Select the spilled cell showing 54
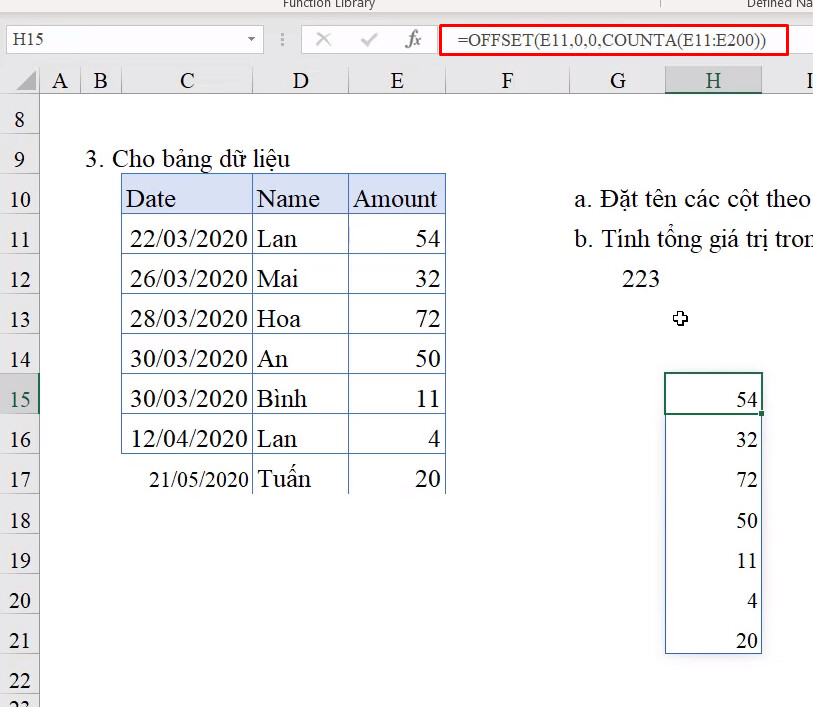 [x=713, y=394]
